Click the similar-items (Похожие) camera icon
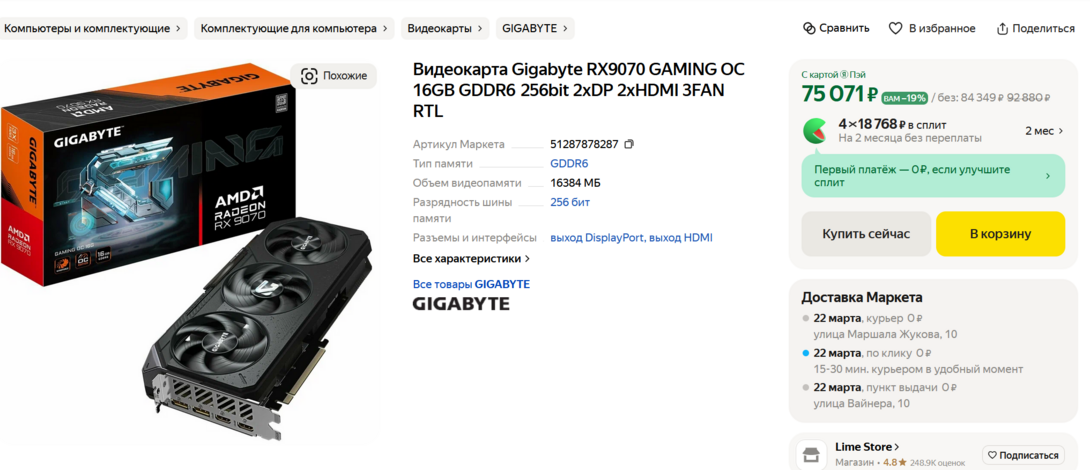The width and height of the screenshot is (1090, 470). click(309, 76)
